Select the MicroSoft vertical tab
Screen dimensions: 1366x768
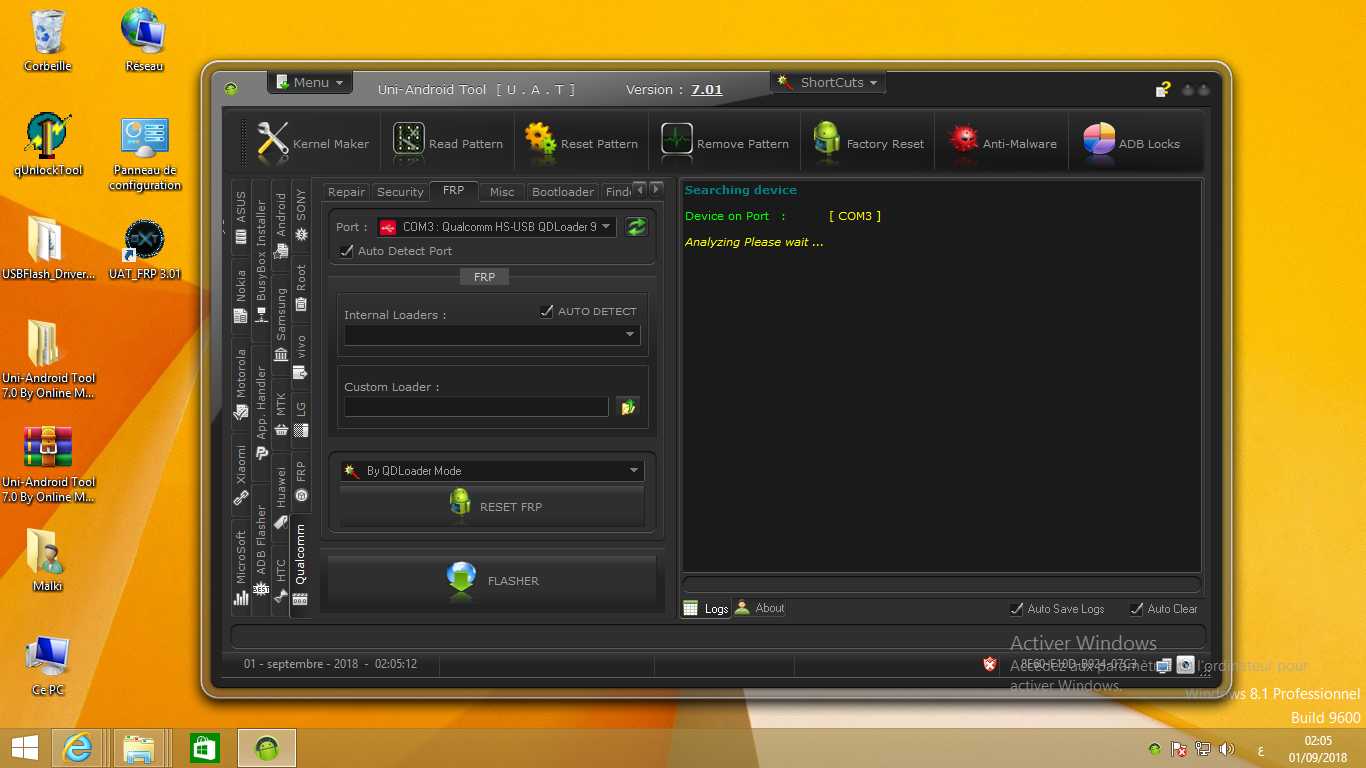(240, 566)
